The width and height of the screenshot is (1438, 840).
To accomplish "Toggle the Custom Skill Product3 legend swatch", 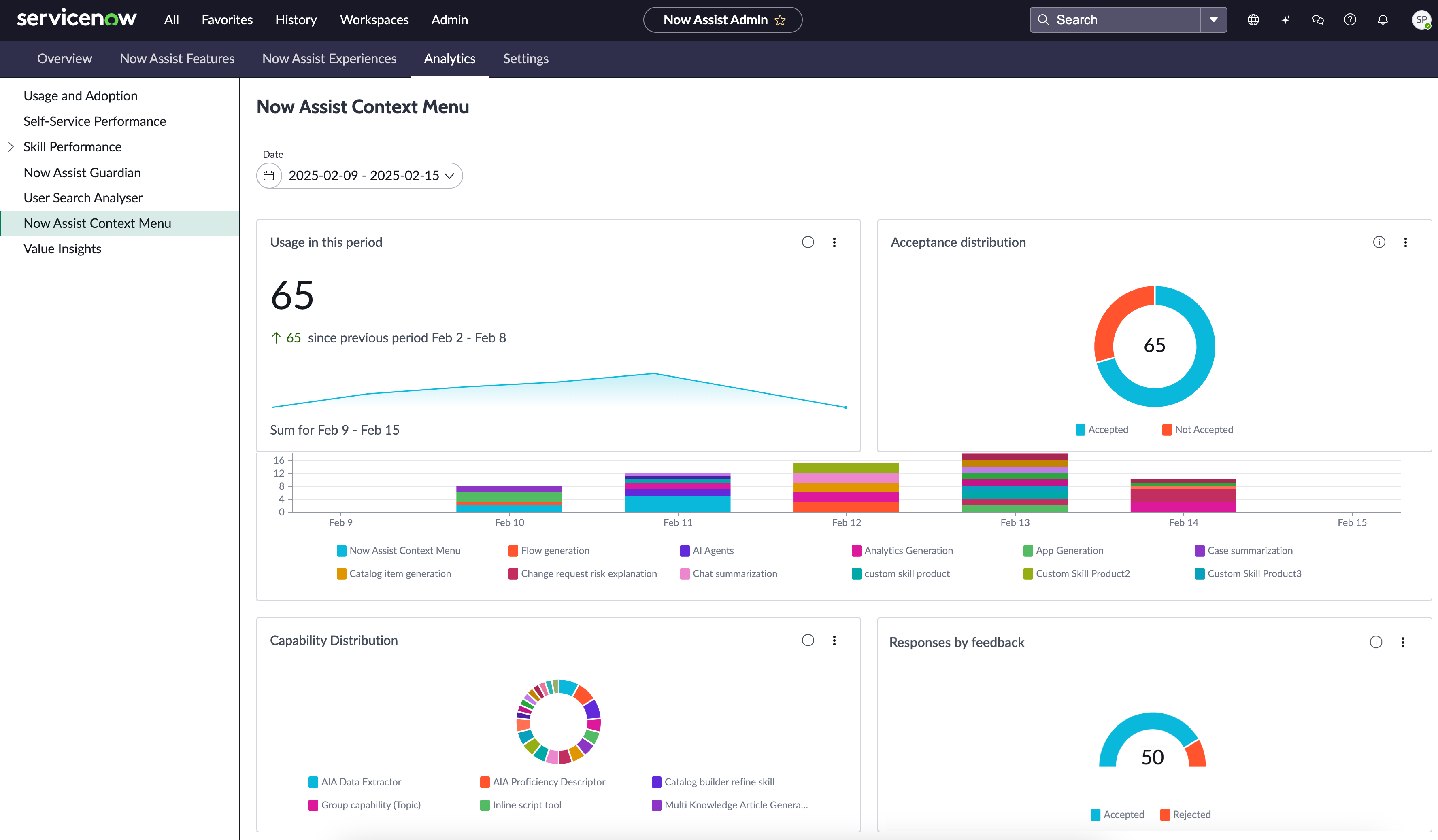I will tap(1200, 574).
